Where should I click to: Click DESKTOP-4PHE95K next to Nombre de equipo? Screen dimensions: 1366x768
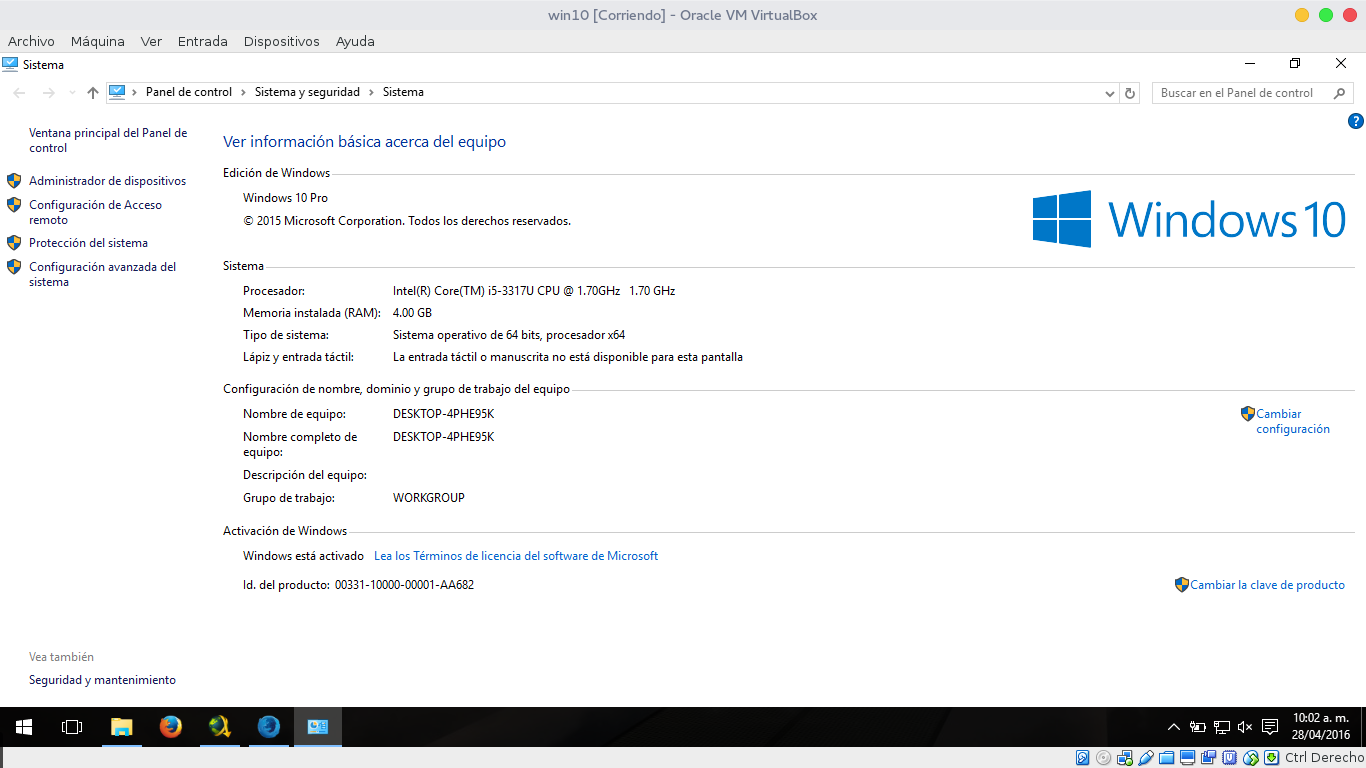443,414
